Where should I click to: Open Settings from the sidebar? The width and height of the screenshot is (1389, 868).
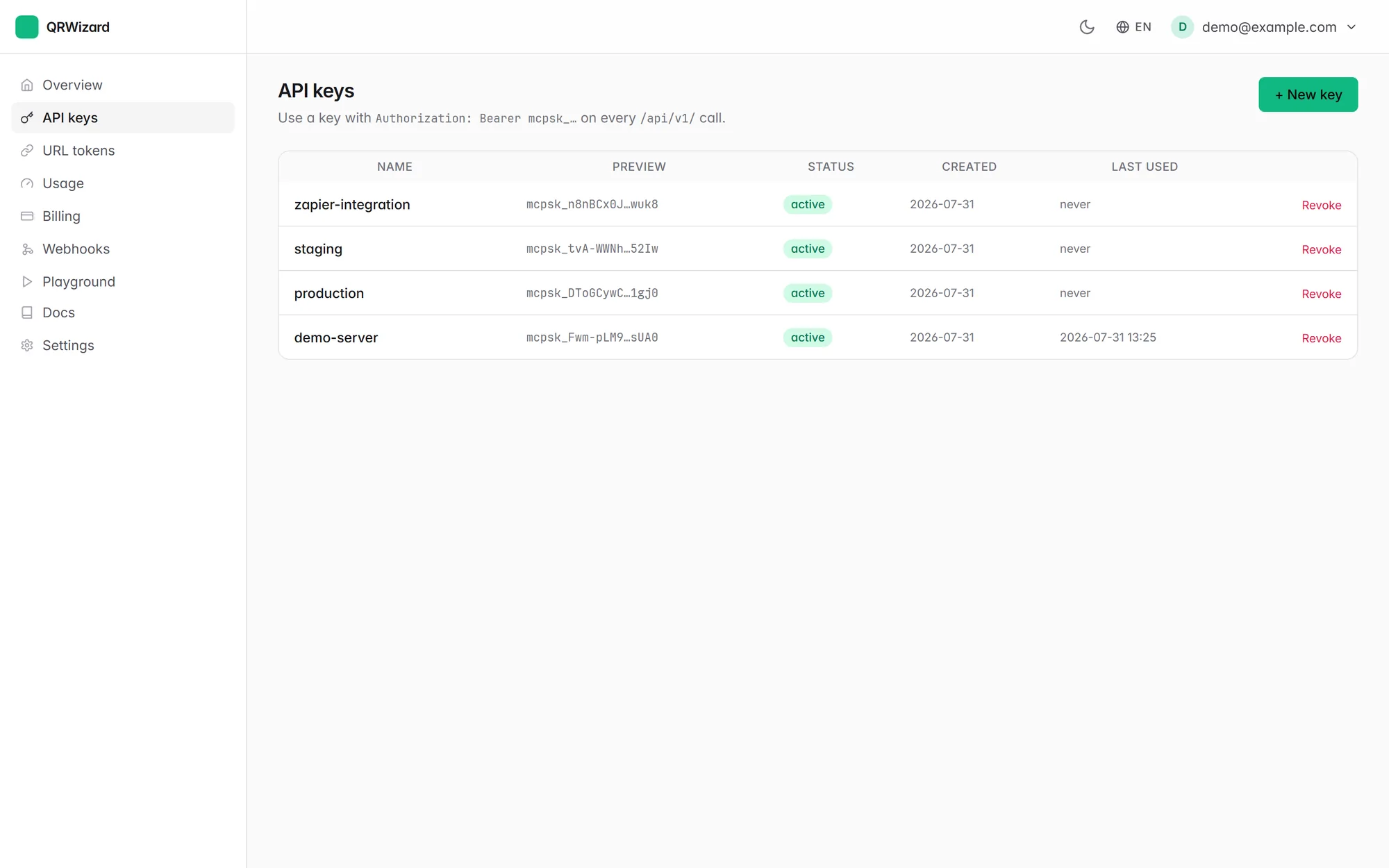click(x=123, y=345)
